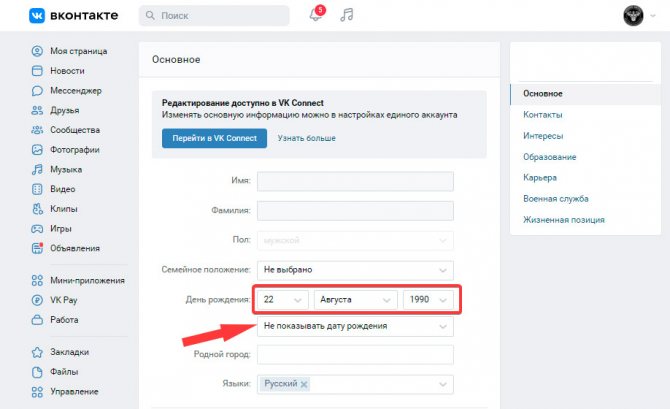The image size is (670, 409).
Task: Click the VK logo icon
Action: (x=37, y=15)
